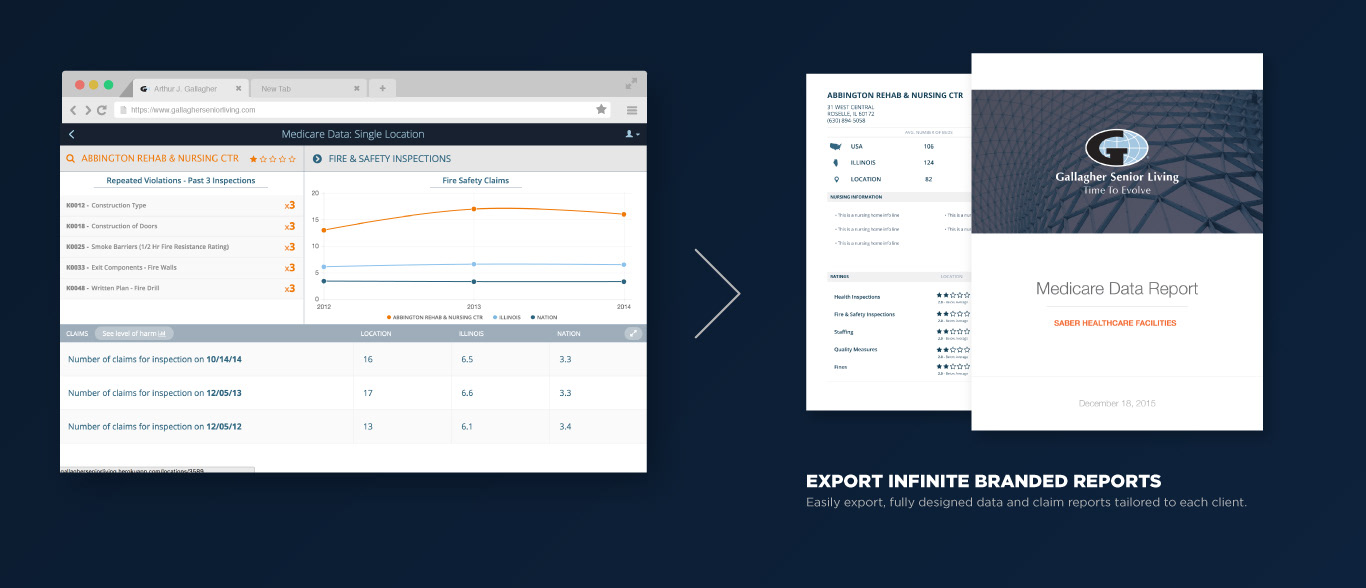This screenshot has width=1366, height=588.
Task: Click the orange 2014 data point on chart
Action: pyautogui.click(x=624, y=214)
